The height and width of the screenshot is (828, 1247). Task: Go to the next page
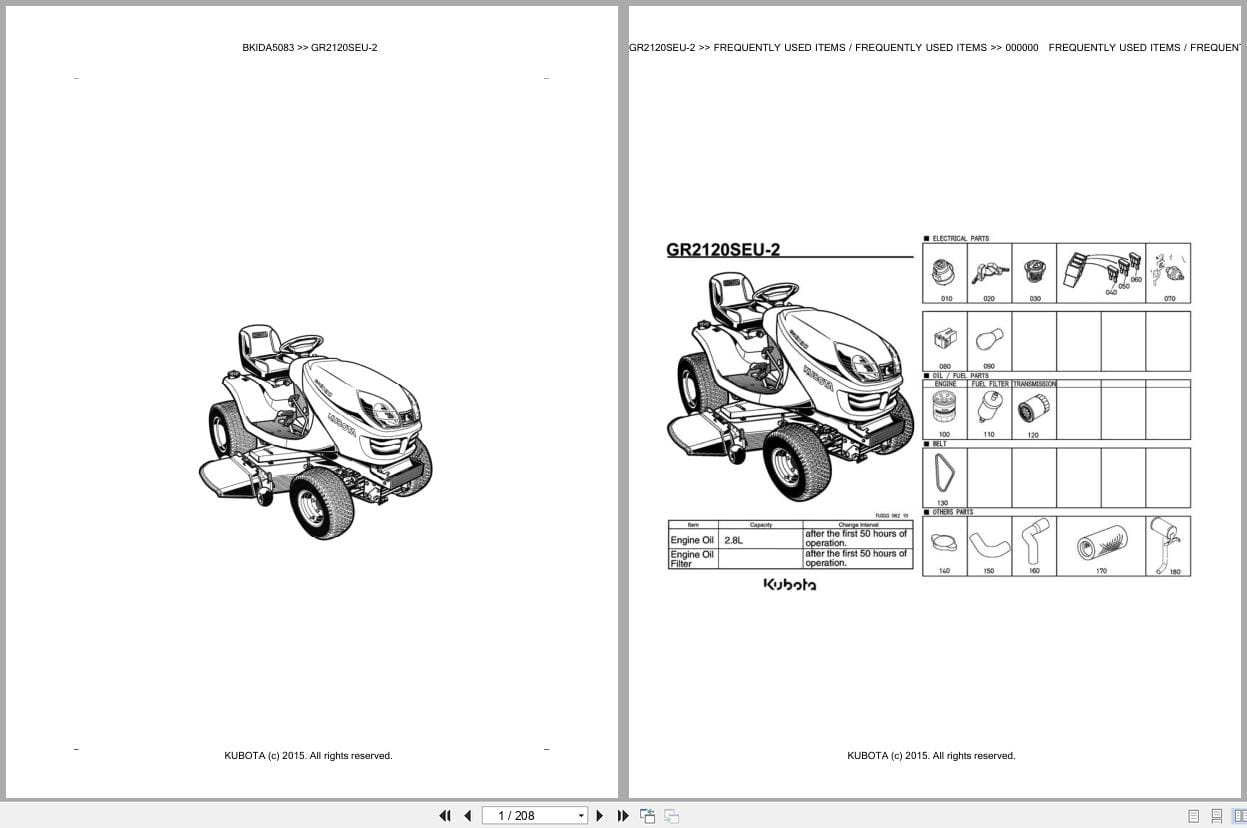pos(600,816)
